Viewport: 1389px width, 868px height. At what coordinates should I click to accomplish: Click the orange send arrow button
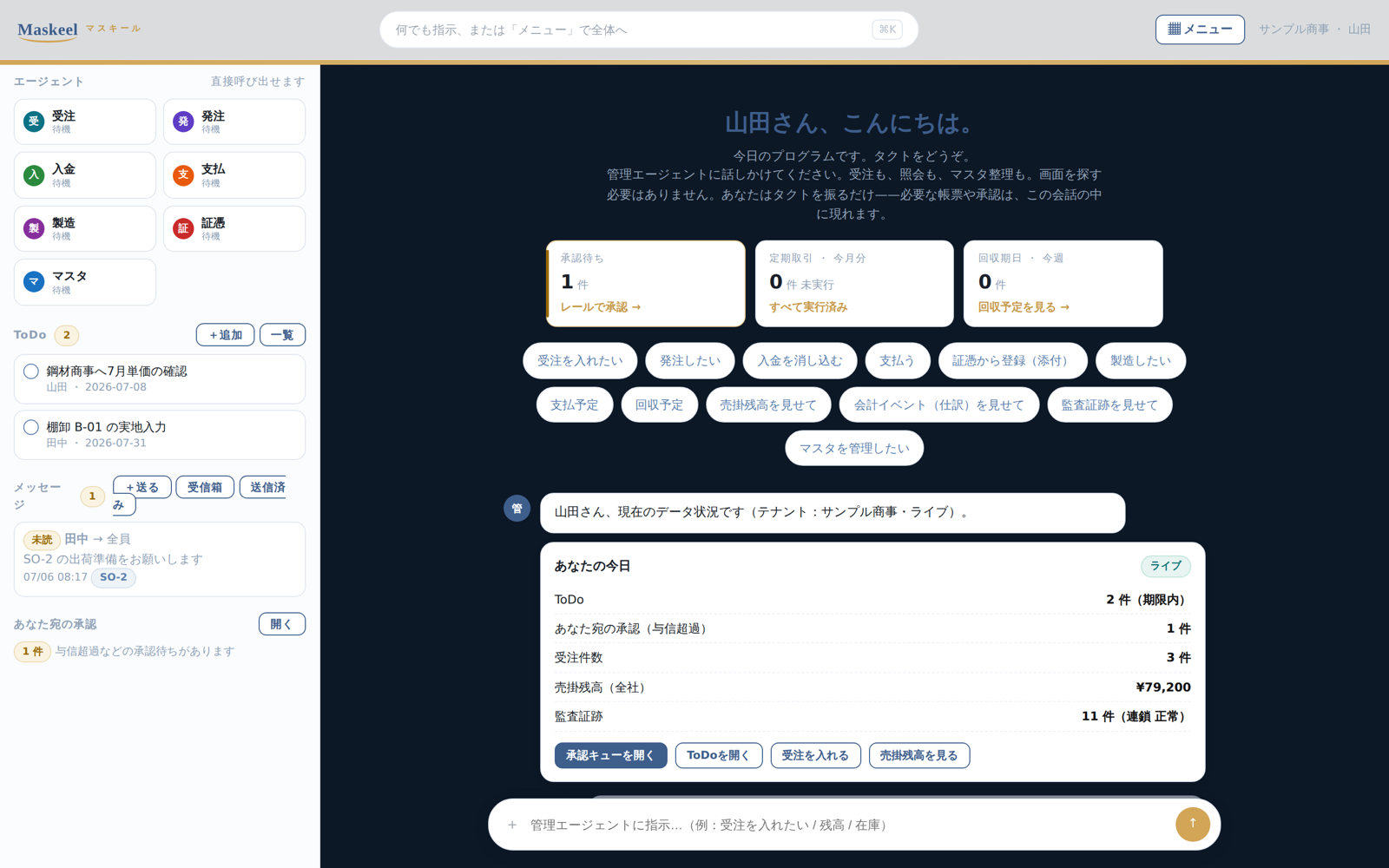pos(1192,824)
